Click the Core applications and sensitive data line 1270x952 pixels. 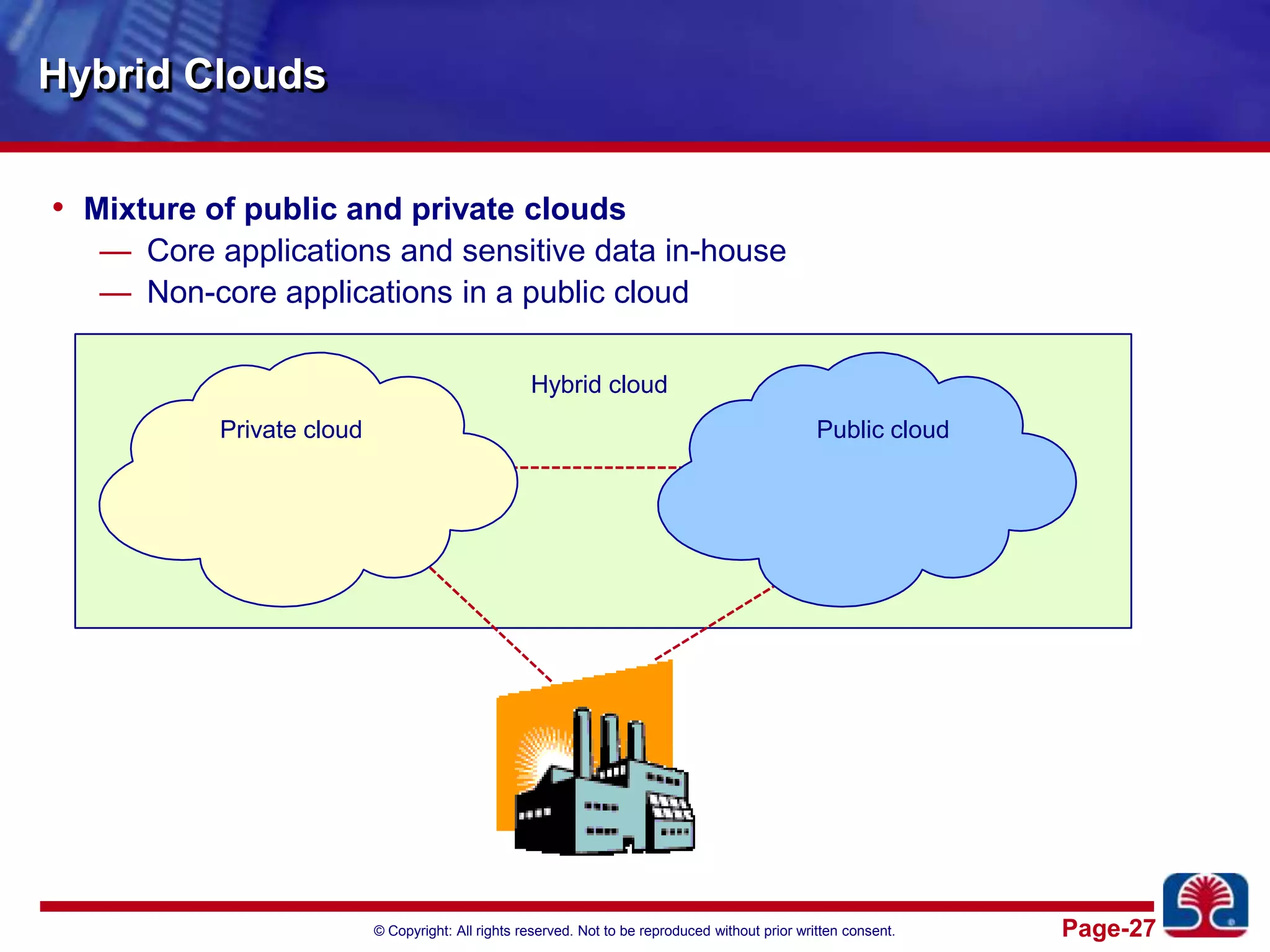(x=466, y=251)
